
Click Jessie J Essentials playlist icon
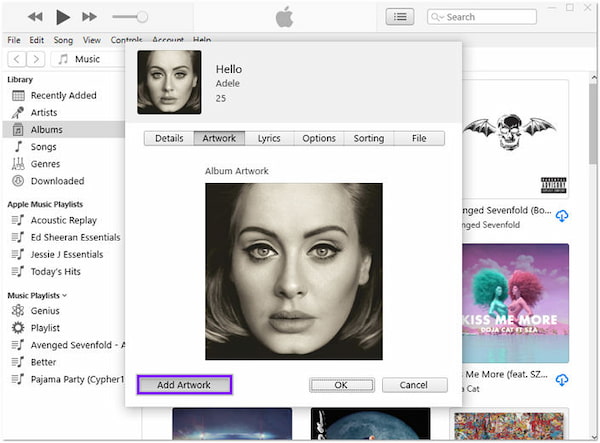18,254
